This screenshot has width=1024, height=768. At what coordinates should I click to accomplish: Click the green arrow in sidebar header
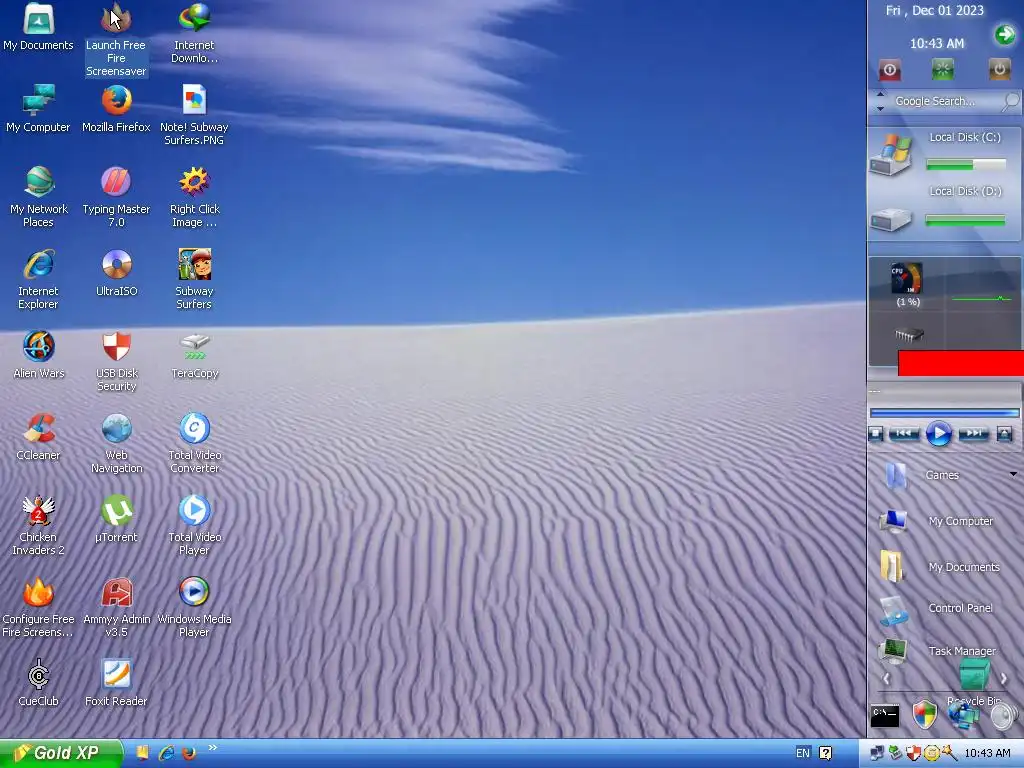[1005, 34]
